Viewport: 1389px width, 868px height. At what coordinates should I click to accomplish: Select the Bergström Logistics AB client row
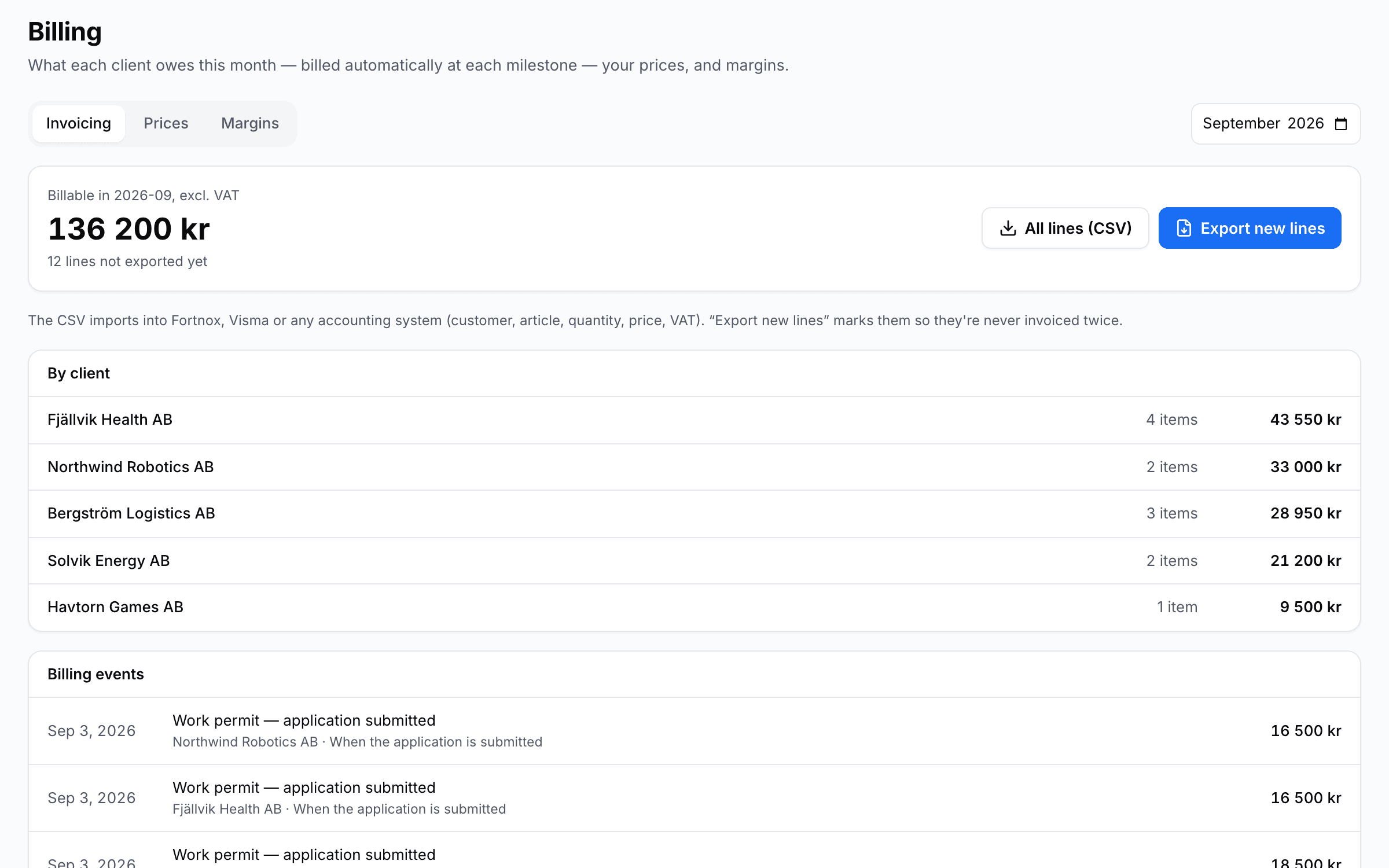[x=694, y=514]
